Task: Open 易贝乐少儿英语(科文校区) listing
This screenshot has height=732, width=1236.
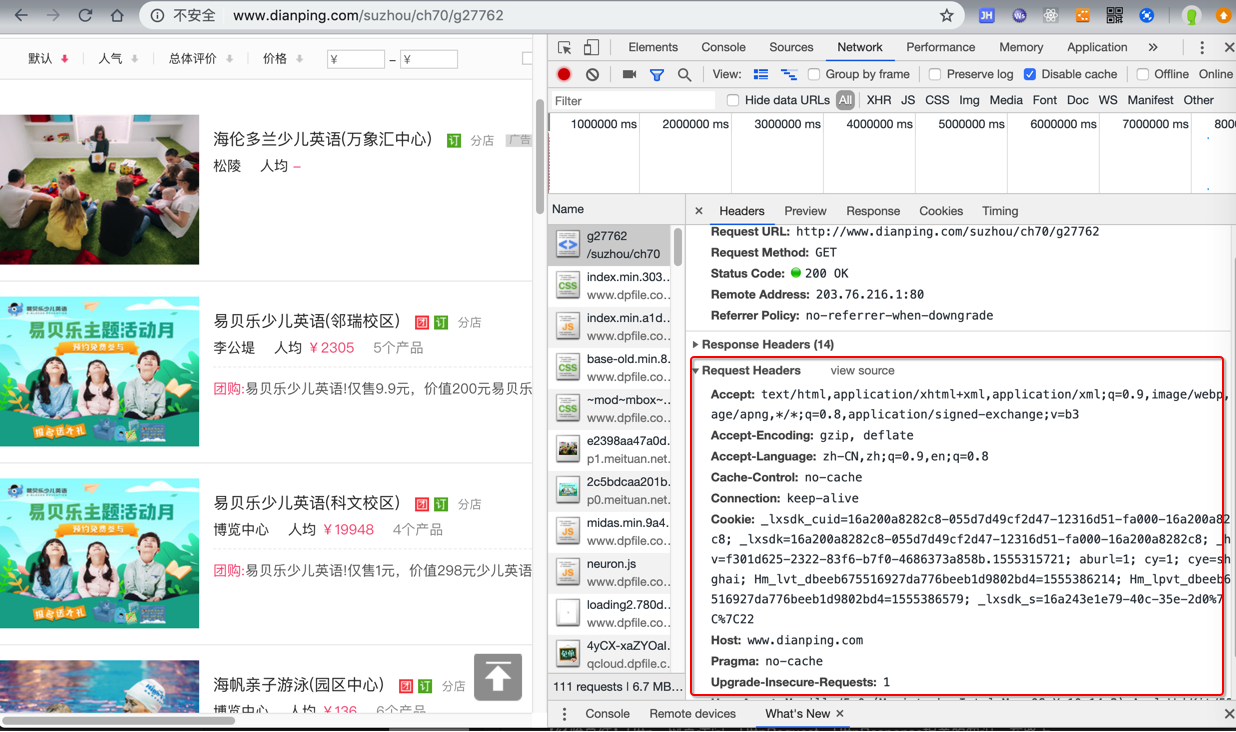Action: coord(306,503)
